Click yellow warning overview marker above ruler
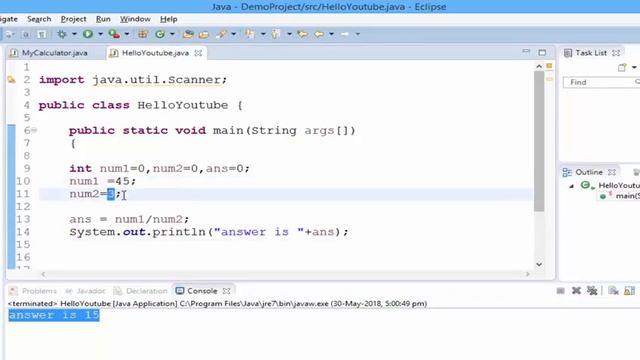Screen dimensions: 640x360 click(549, 66)
